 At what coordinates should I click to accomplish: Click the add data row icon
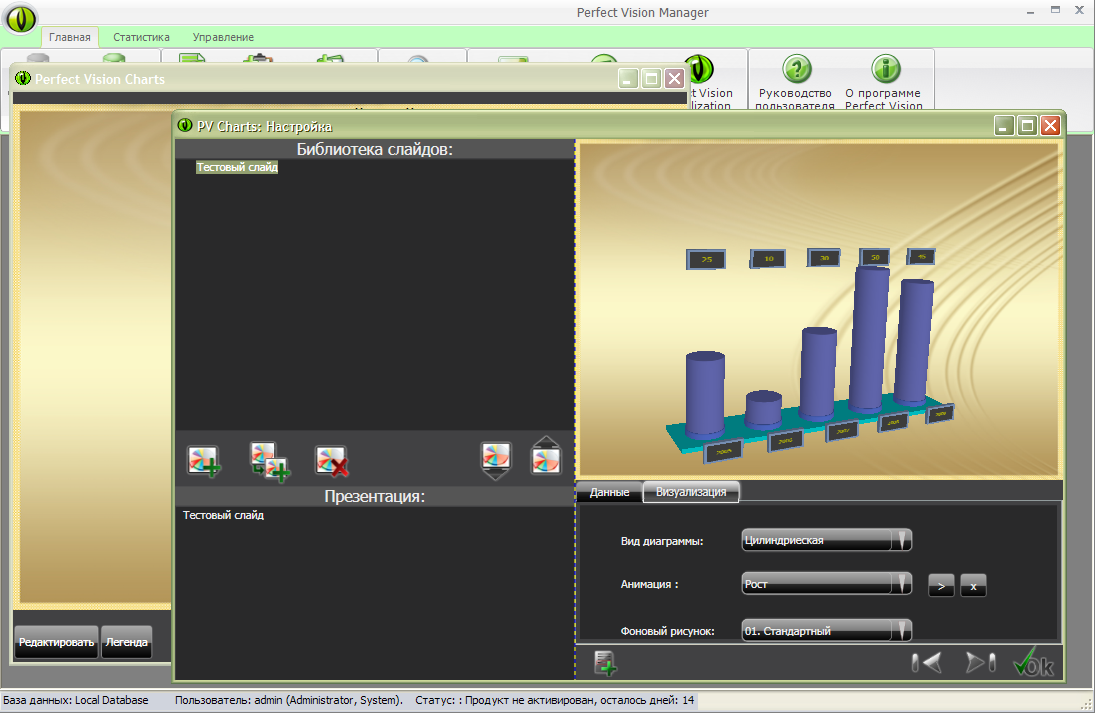point(605,663)
